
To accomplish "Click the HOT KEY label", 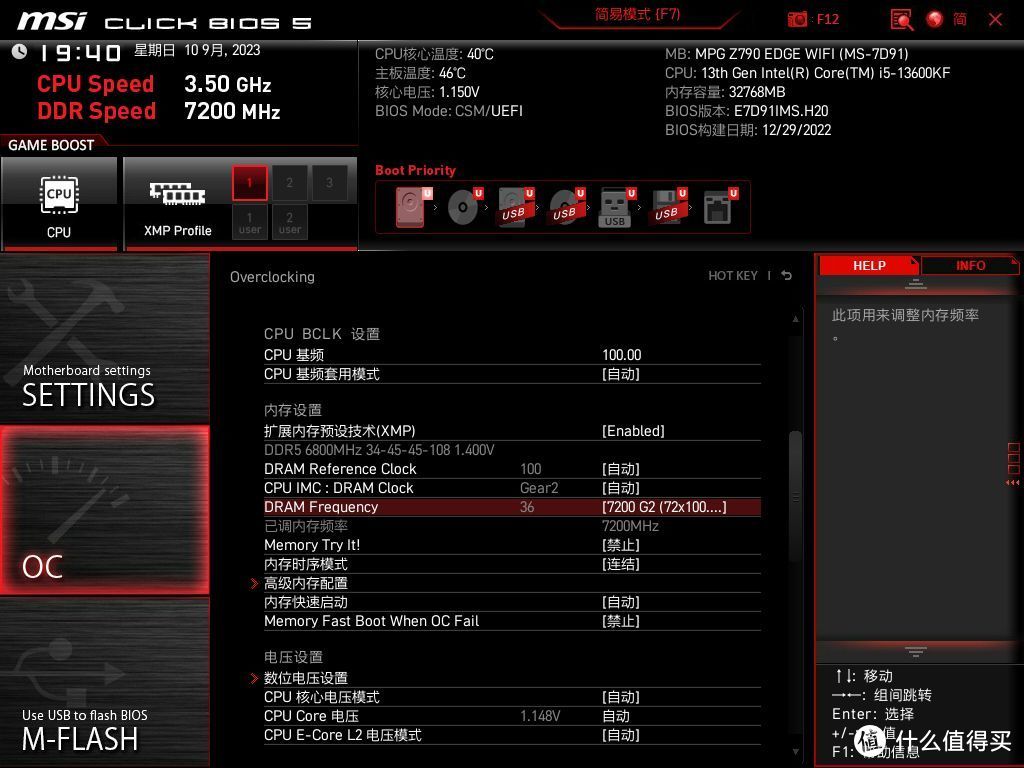I will [733, 276].
